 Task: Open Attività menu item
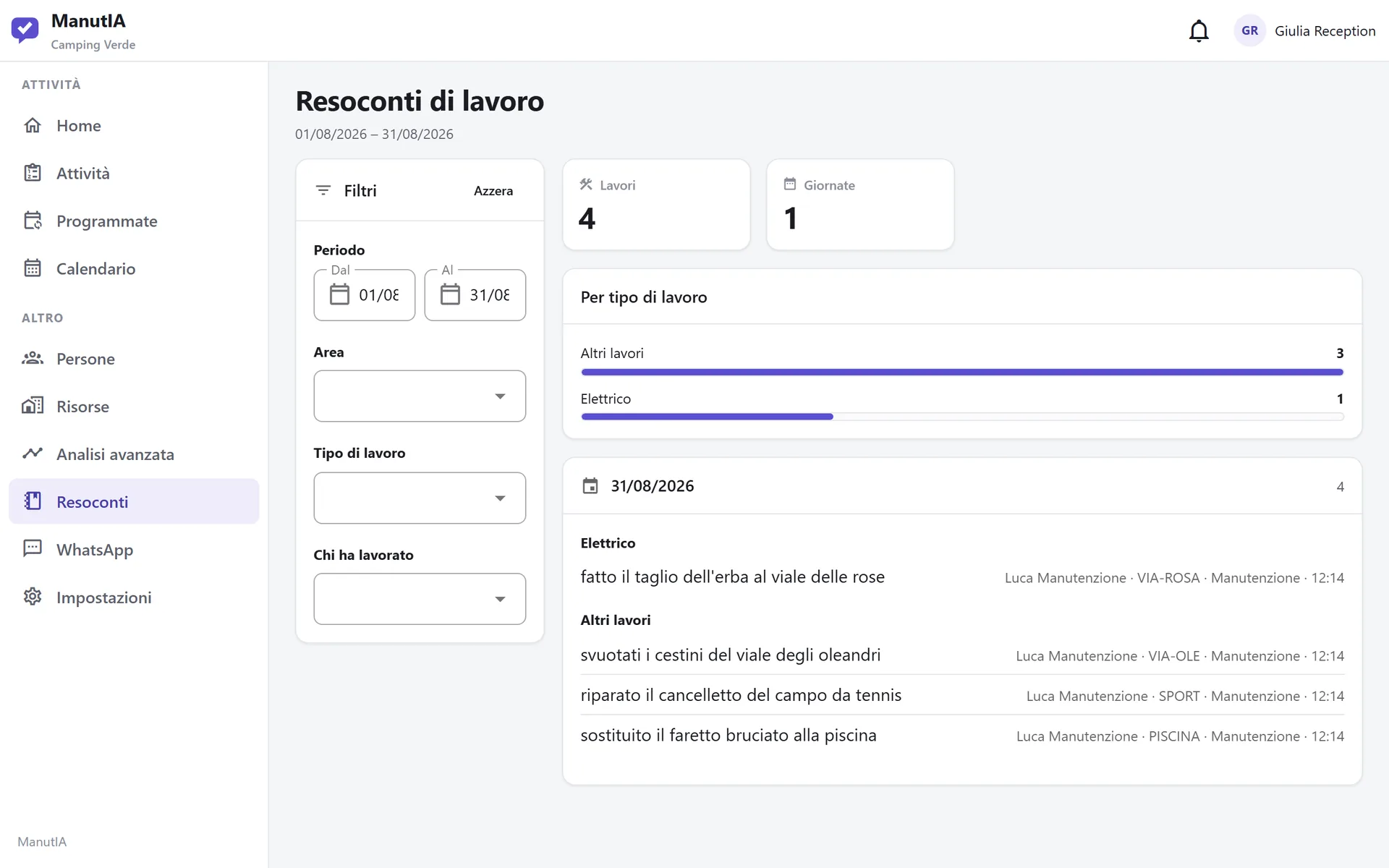pyautogui.click(x=134, y=173)
